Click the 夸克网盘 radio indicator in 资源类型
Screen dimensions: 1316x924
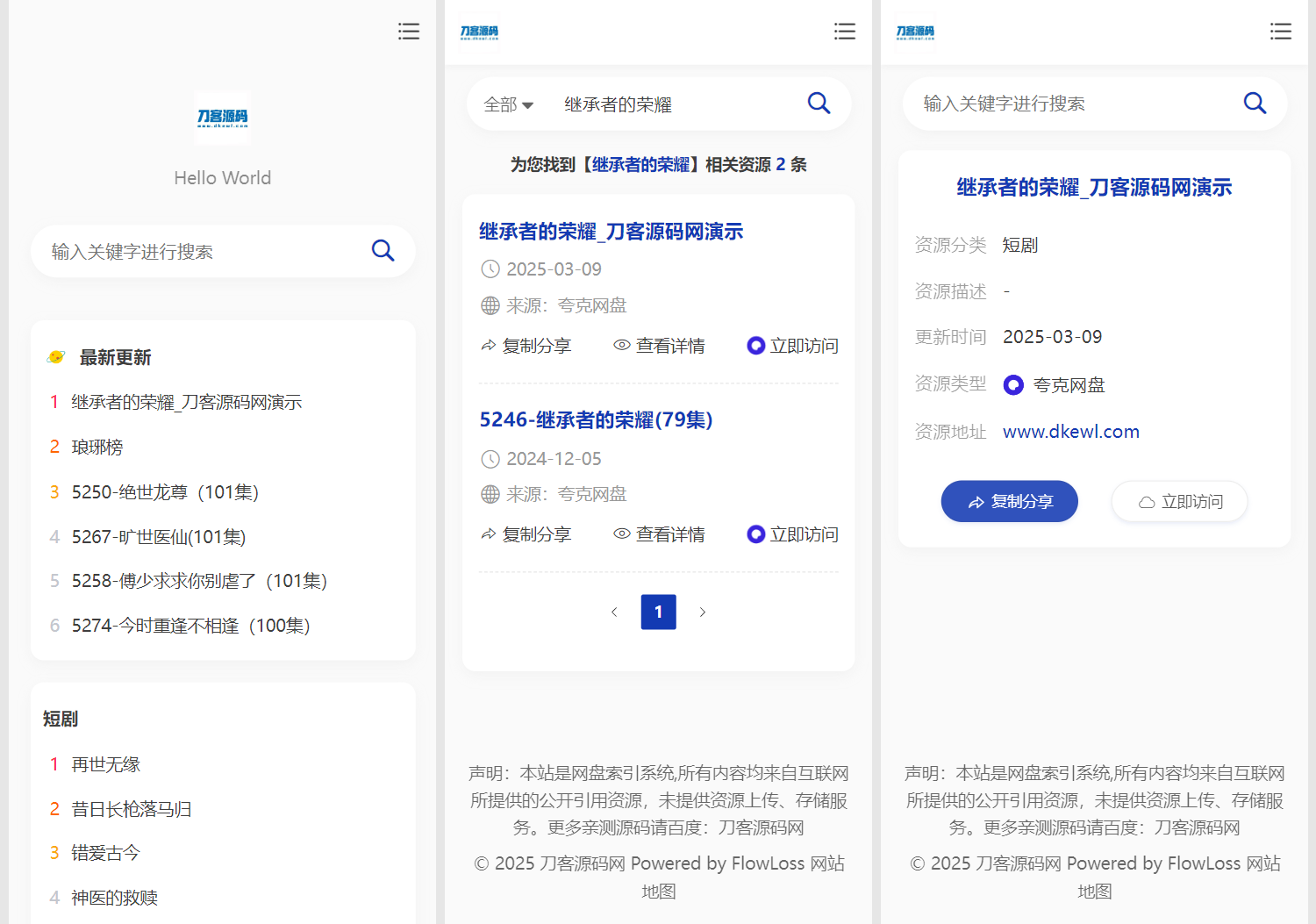(x=1013, y=384)
